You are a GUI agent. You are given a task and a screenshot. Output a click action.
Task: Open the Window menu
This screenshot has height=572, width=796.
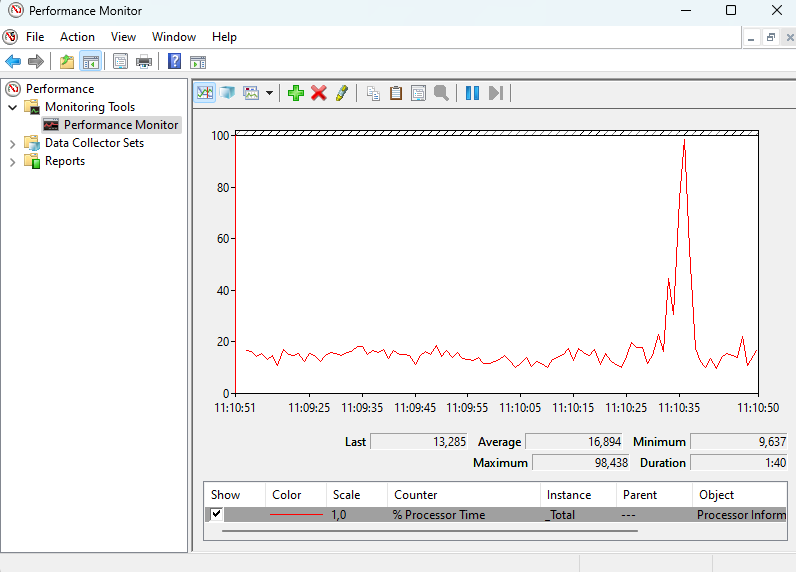click(x=173, y=37)
